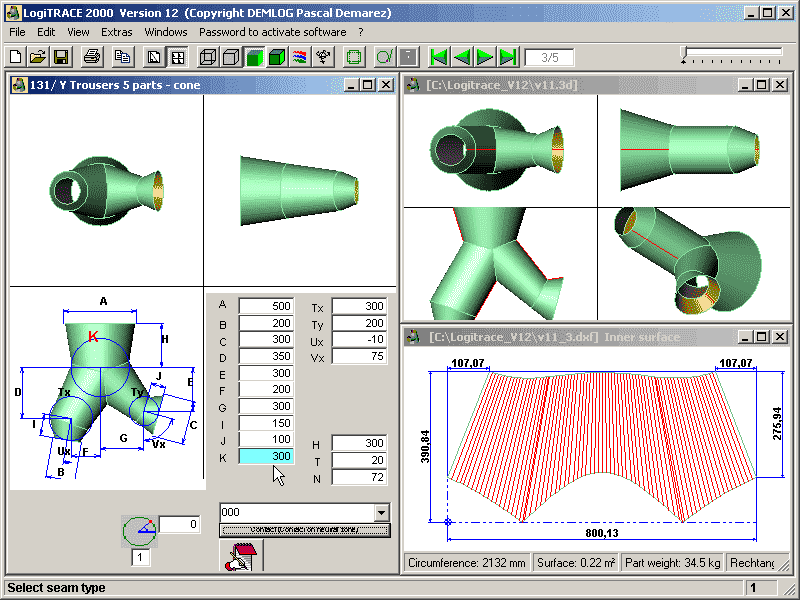Click the Surface: 0.22 m² status text
The width and height of the screenshot is (800, 600).
pyautogui.click(x=577, y=563)
